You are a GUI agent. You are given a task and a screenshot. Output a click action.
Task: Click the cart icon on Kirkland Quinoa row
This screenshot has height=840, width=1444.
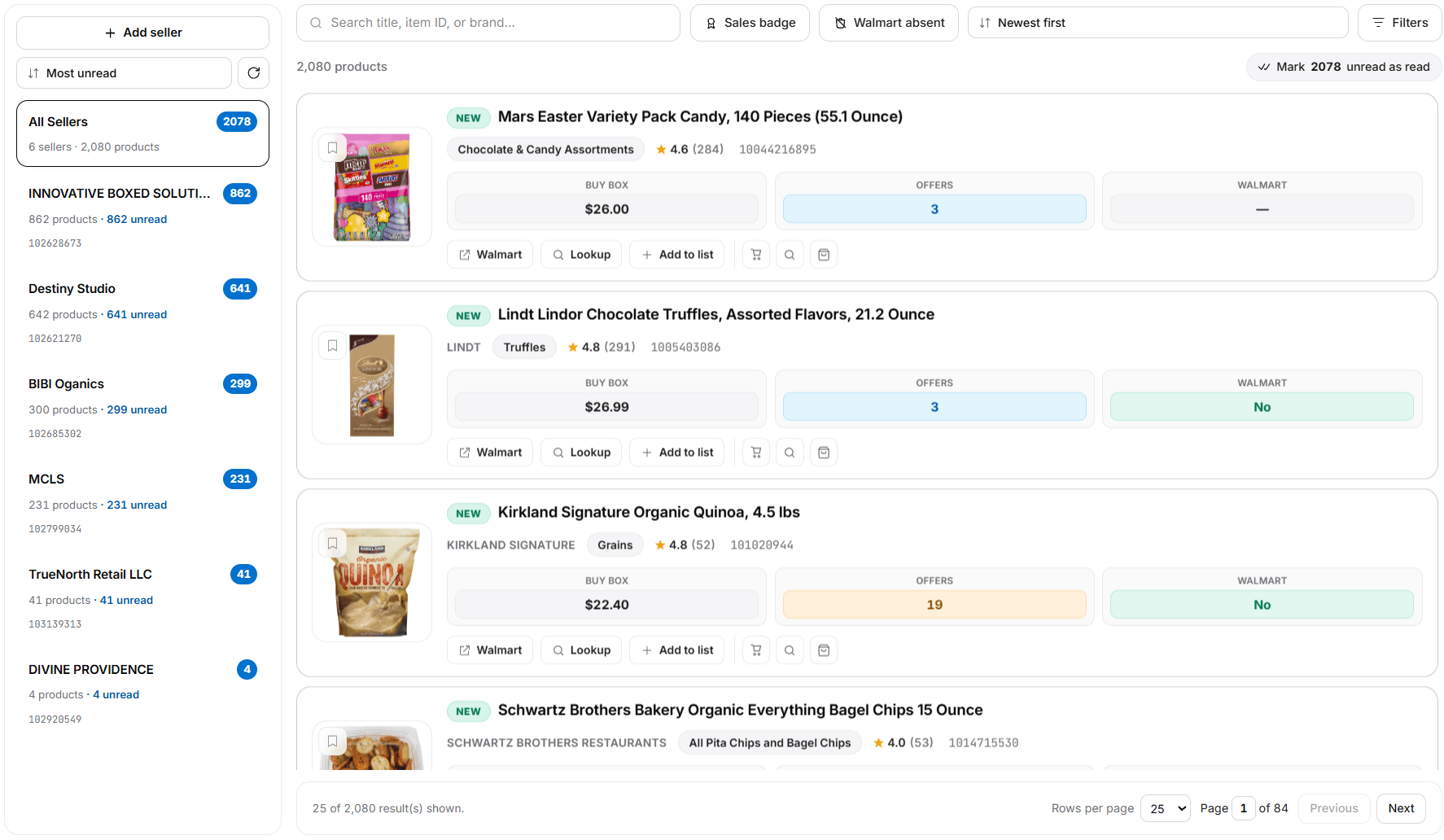[x=756, y=650]
